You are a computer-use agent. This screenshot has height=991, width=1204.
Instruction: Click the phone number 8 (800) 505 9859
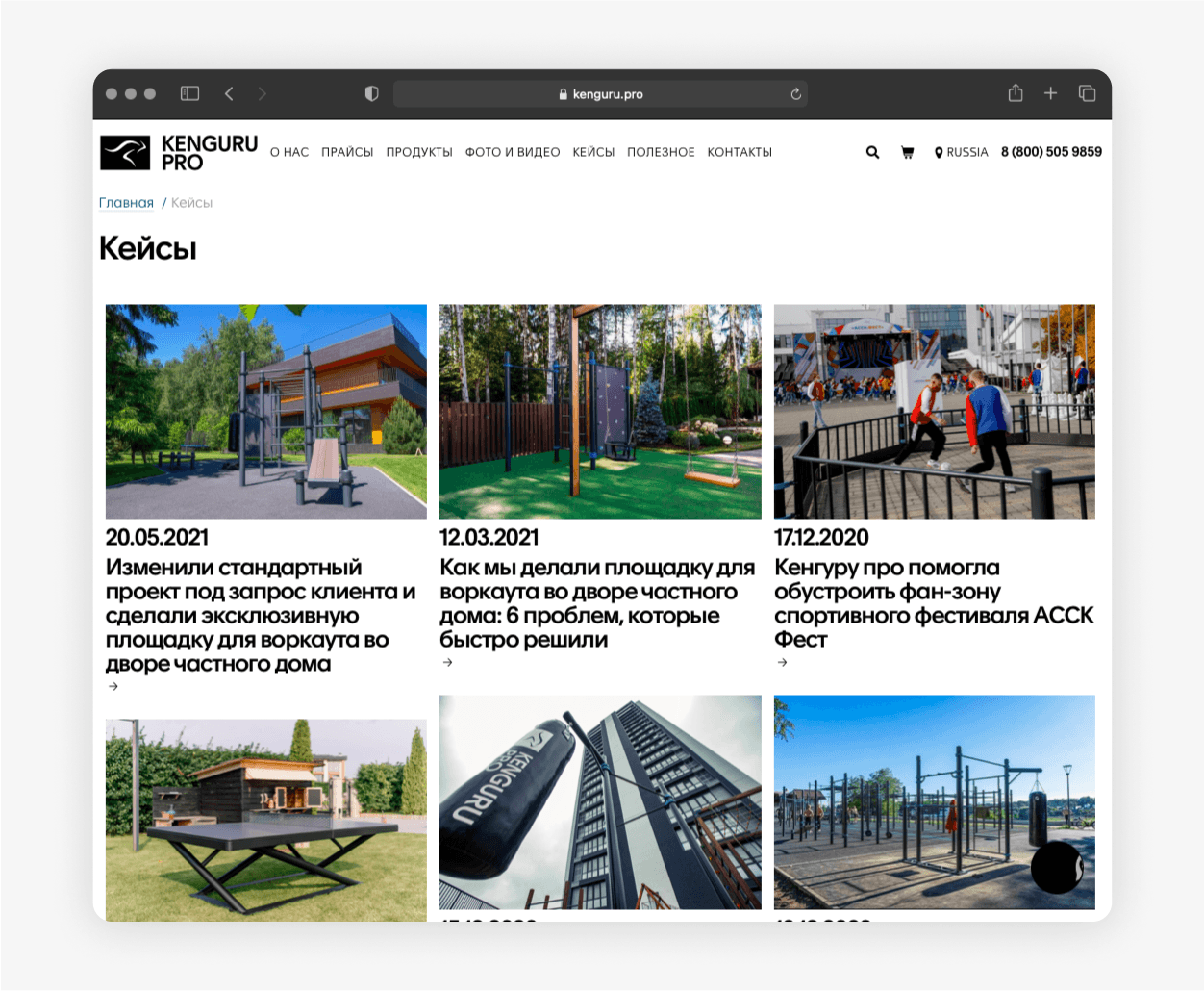(1051, 152)
